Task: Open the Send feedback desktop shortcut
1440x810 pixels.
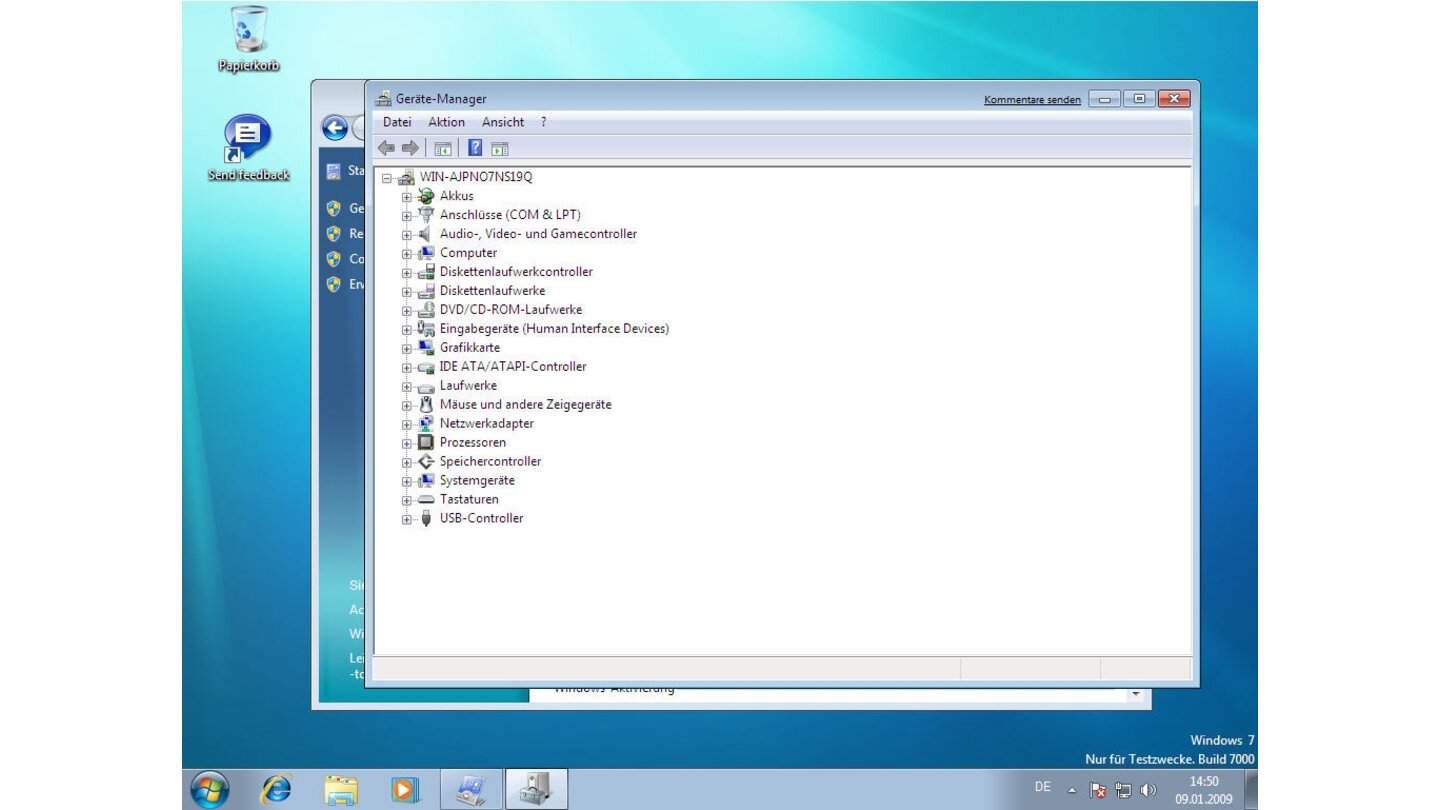Action: pyautogui.click(x=249, y=147)
